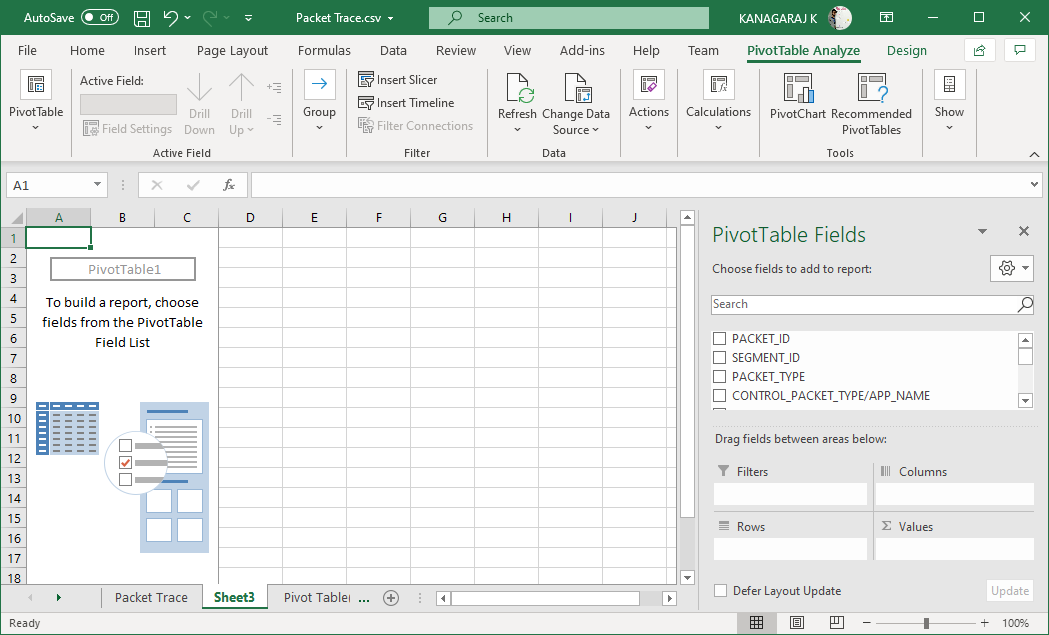Click the Share icon
1049x635 pixels.
979,50
